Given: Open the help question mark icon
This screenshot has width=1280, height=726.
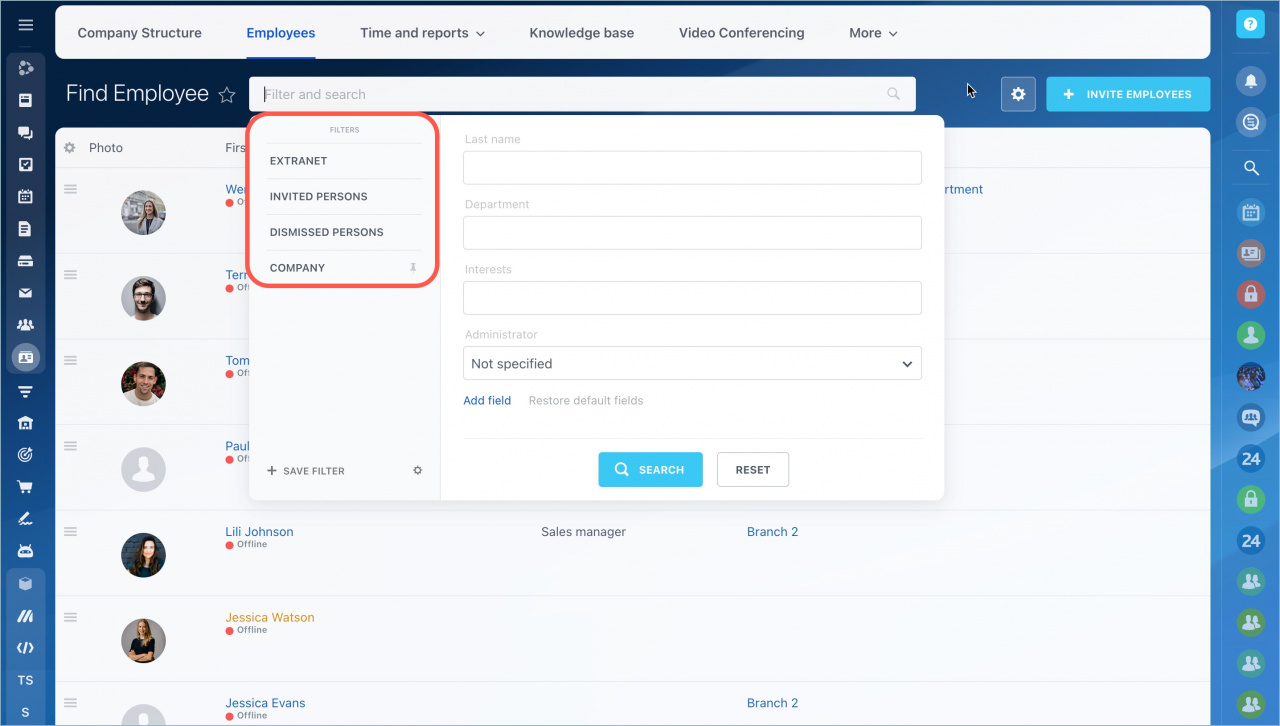Looking at the screenshot, I should pyautogui.click(x=1250, y=25).
